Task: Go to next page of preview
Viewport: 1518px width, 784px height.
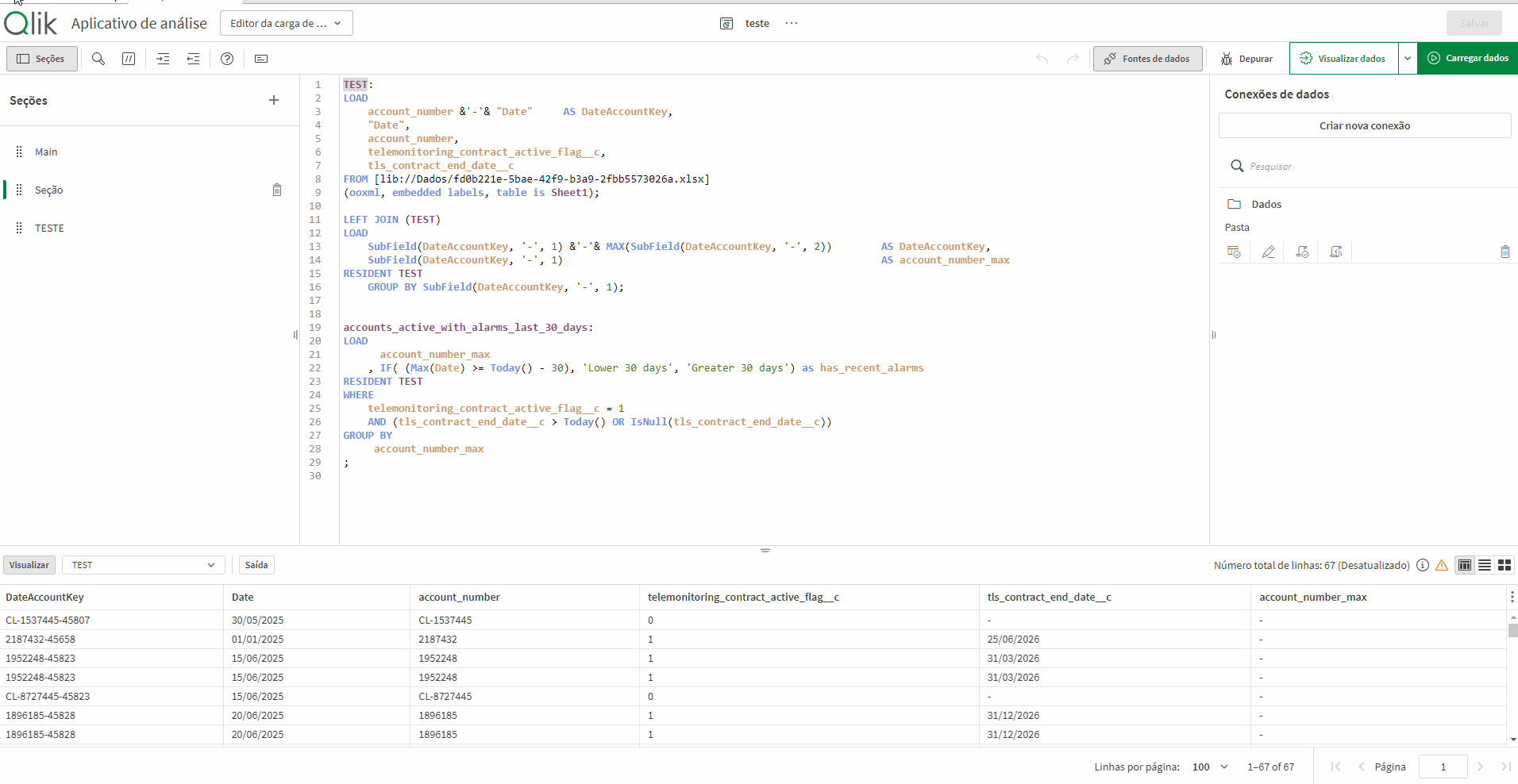Action: click(1480, 767)
